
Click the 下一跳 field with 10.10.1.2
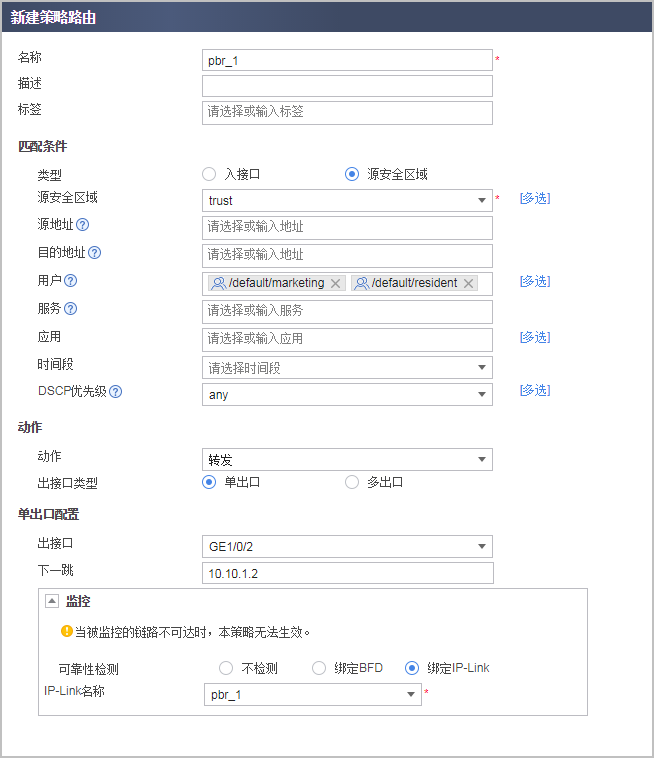348,573
